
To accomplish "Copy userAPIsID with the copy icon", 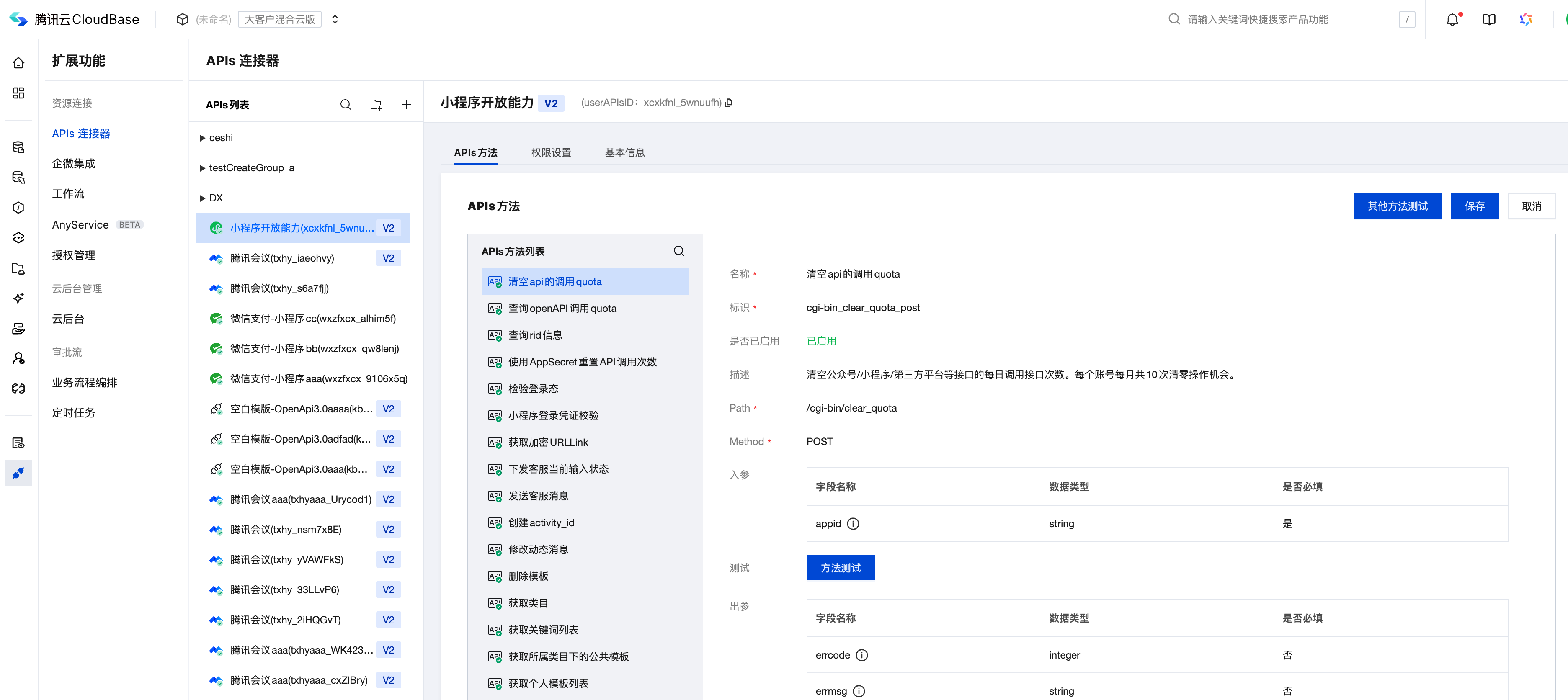I will click(x=729, y=103).
